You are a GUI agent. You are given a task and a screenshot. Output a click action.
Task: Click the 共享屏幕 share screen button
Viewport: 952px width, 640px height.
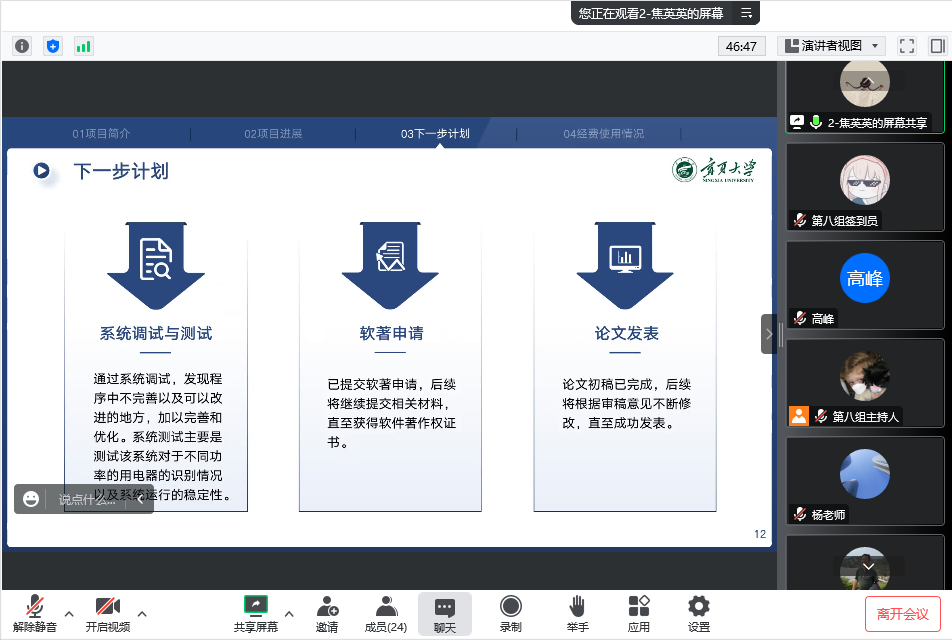[x=256, y=614]
